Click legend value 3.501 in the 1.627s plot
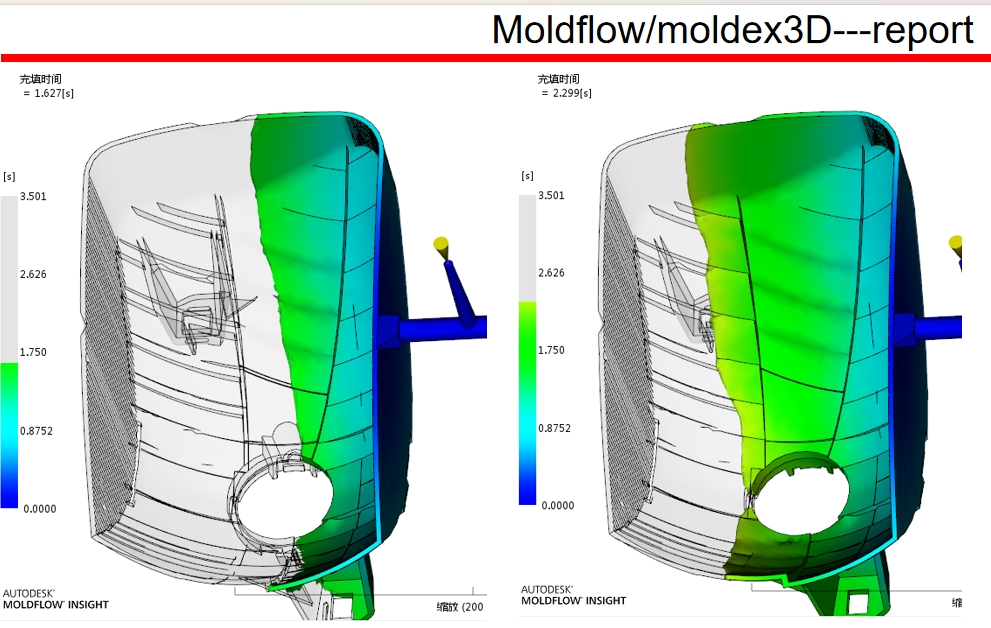 coord(33,196)
